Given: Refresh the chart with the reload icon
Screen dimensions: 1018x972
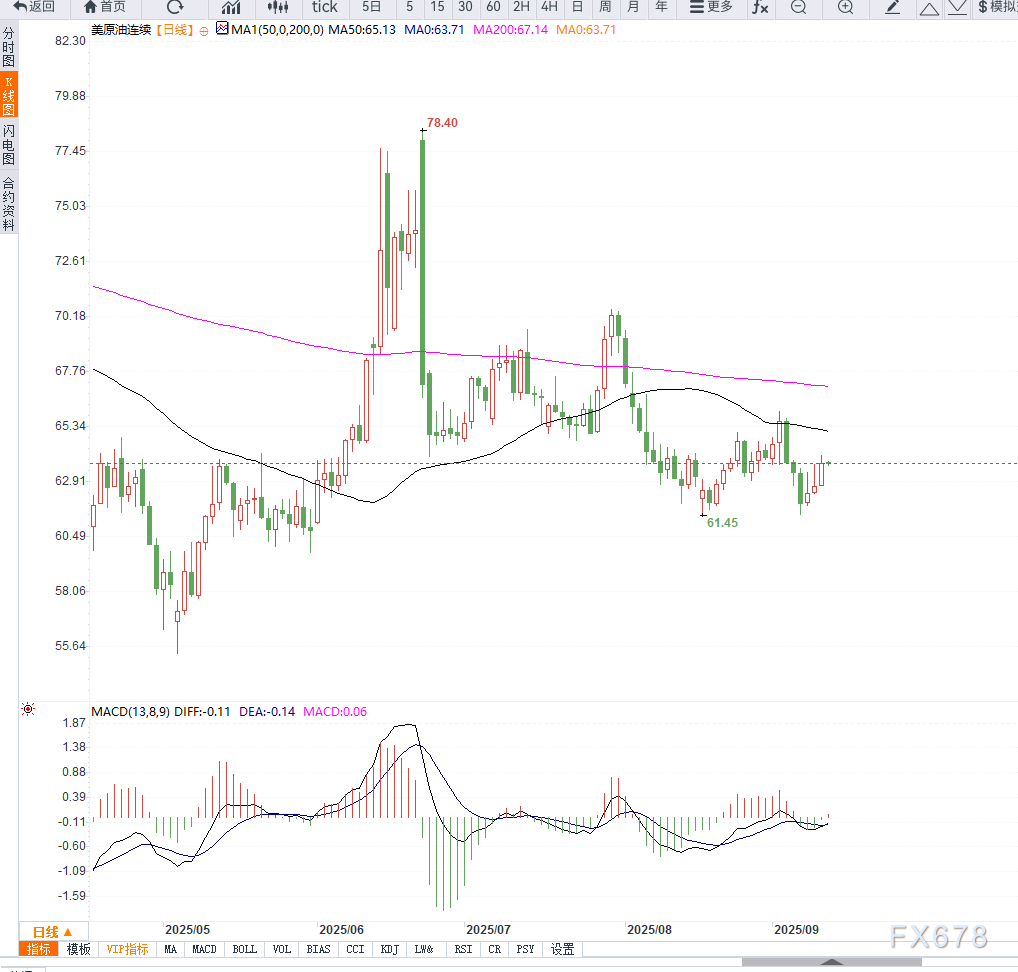Looking at the screenshot, I should (175, 7).
